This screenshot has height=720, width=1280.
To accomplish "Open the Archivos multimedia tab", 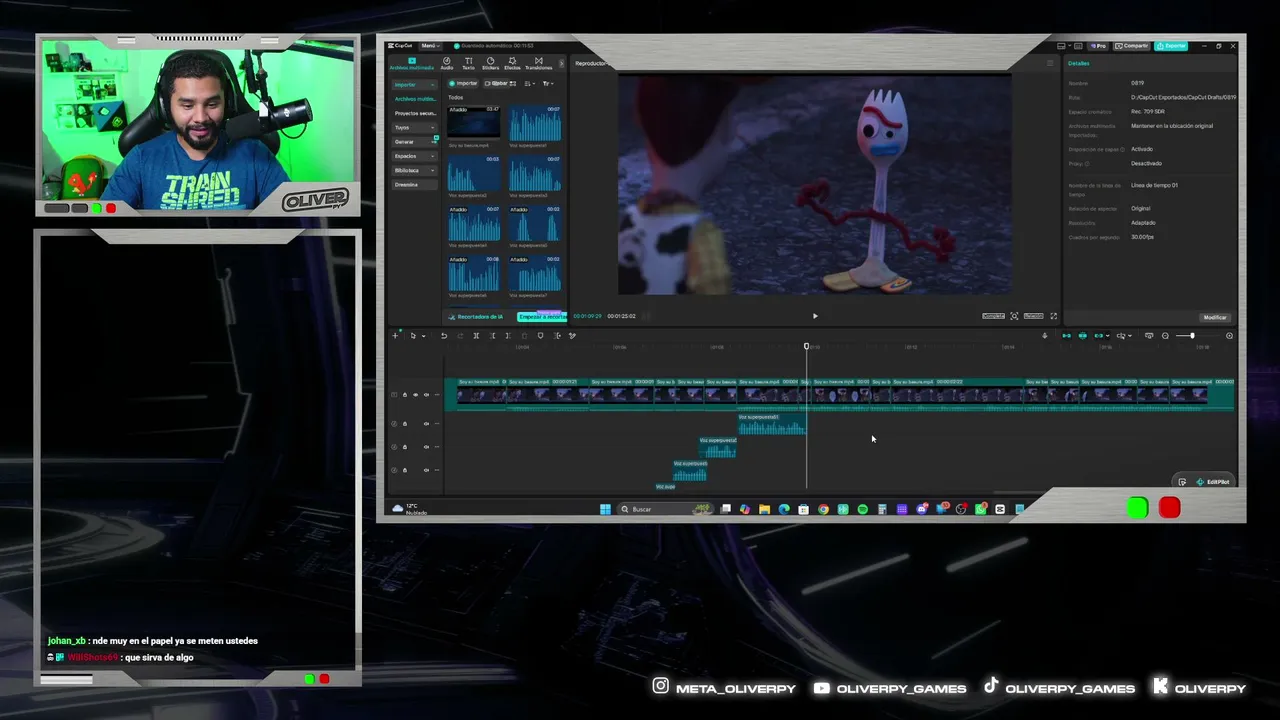I will click(411, 64).
